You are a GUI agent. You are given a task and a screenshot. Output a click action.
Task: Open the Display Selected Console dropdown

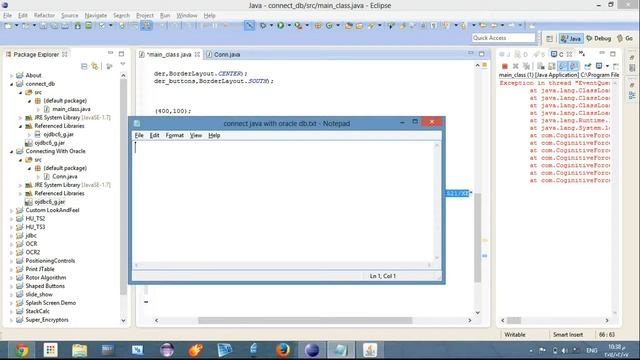[607, 66]
